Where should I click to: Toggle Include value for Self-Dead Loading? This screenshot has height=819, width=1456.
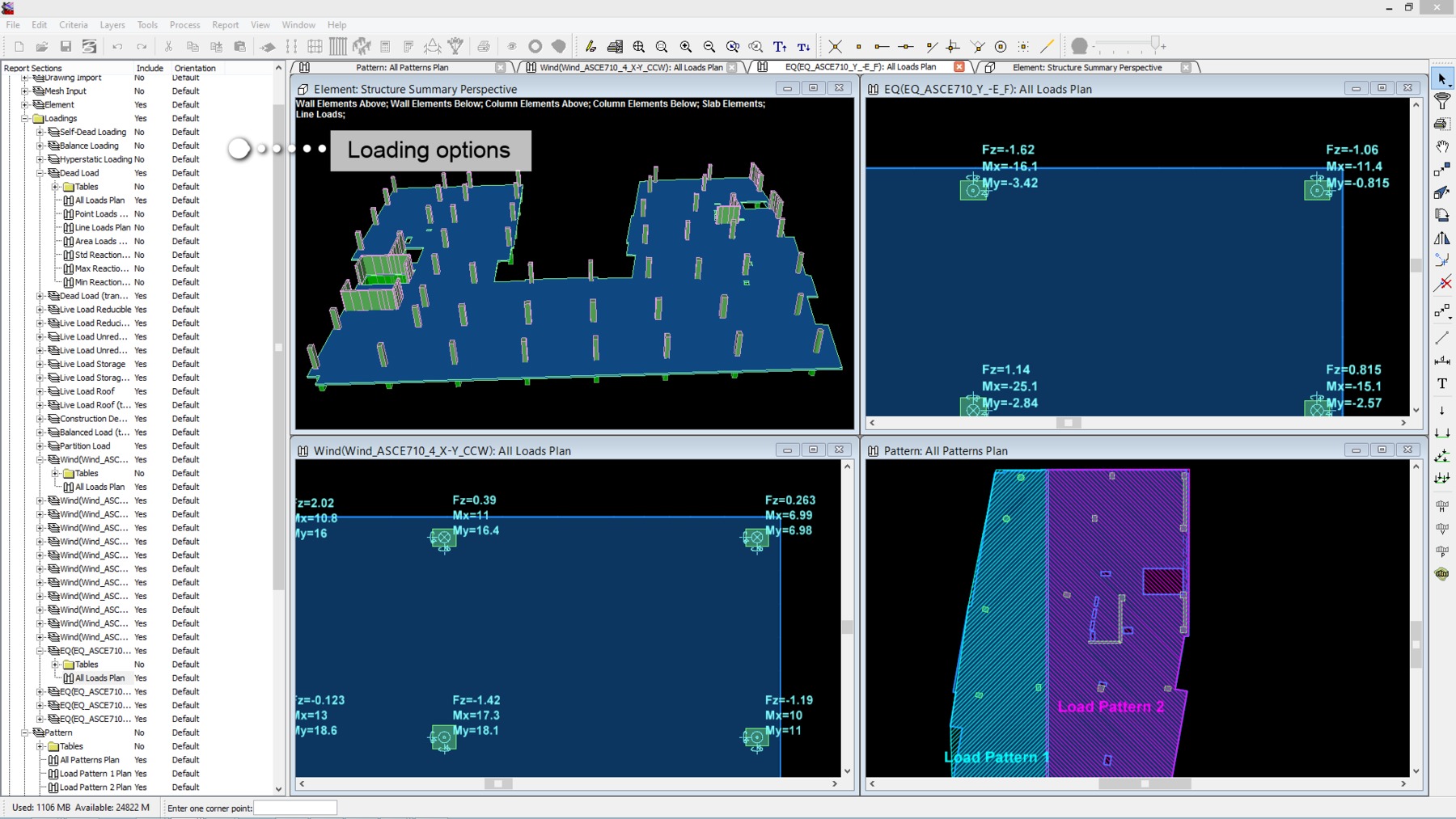[140, 133]
